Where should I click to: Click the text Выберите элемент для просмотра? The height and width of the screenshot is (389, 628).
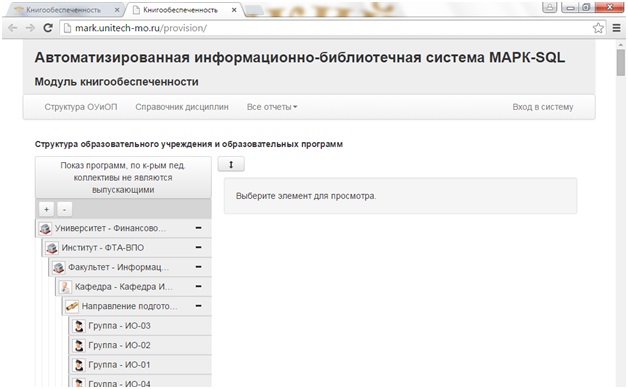(x=306, y=196)
